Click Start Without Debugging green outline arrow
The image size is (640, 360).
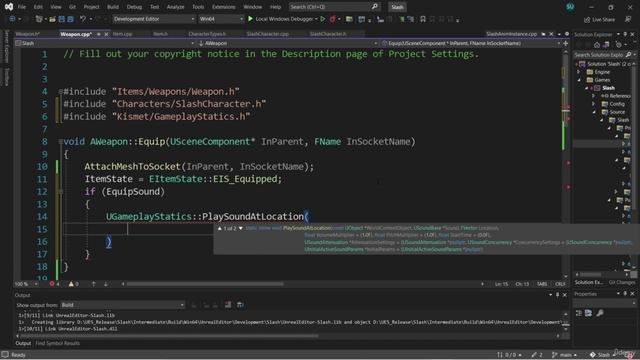tap(323, 19)
